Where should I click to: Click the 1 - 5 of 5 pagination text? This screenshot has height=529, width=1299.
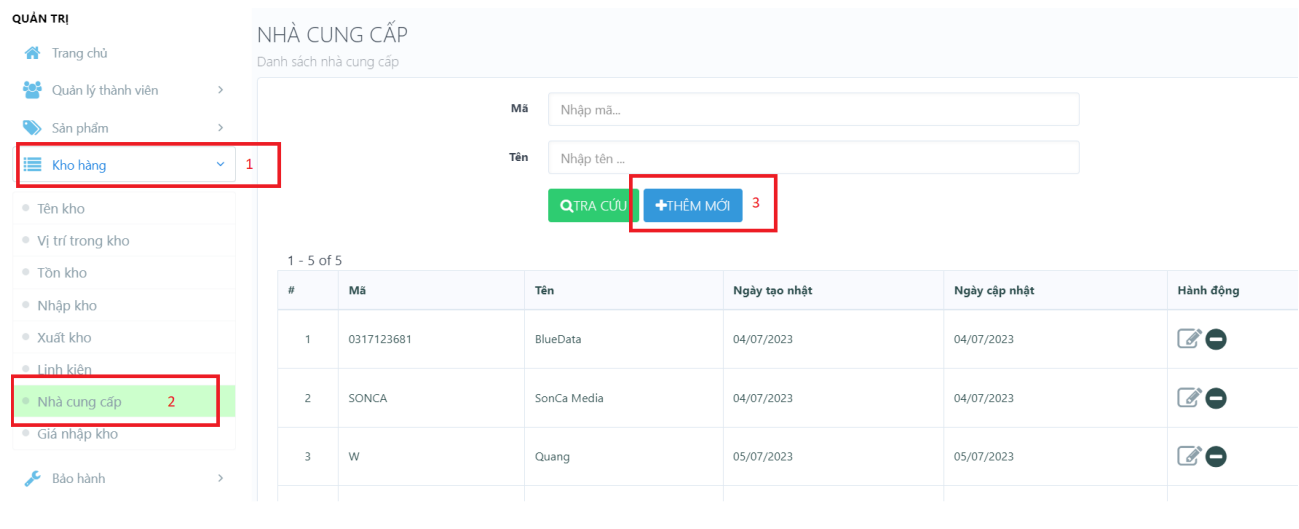315,261
